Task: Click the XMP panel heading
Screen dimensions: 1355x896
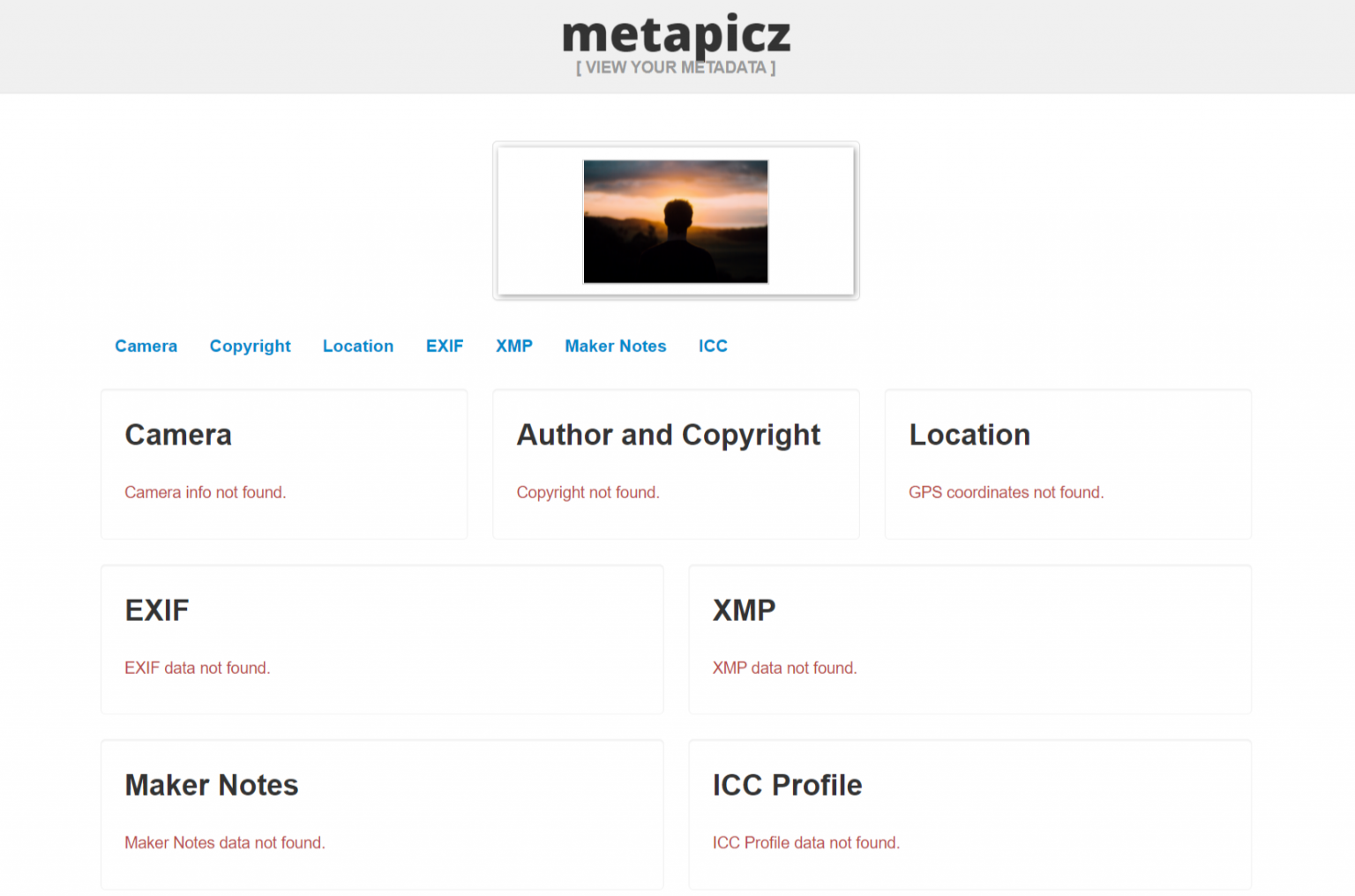Action: click(x=744, y=609)
